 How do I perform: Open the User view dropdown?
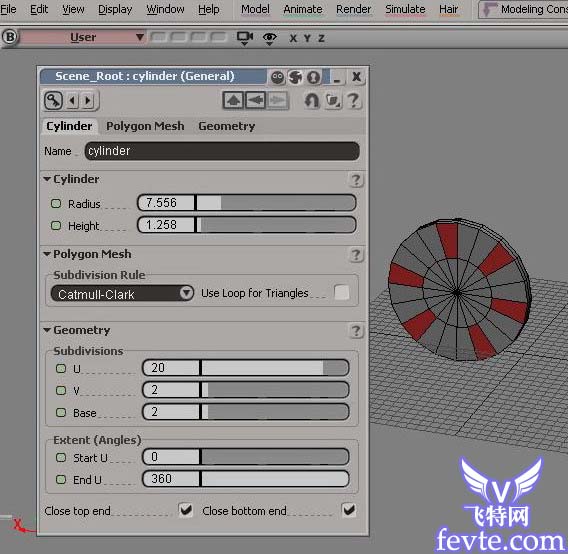pyautogui.click(x=83, y=37)
